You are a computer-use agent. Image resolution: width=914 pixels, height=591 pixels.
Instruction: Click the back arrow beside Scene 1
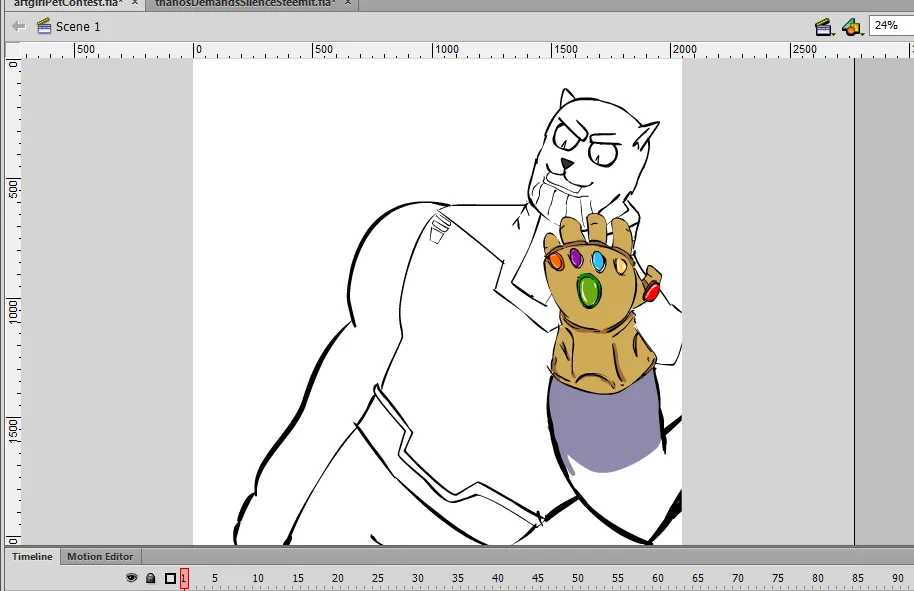[x=19, y=26]
